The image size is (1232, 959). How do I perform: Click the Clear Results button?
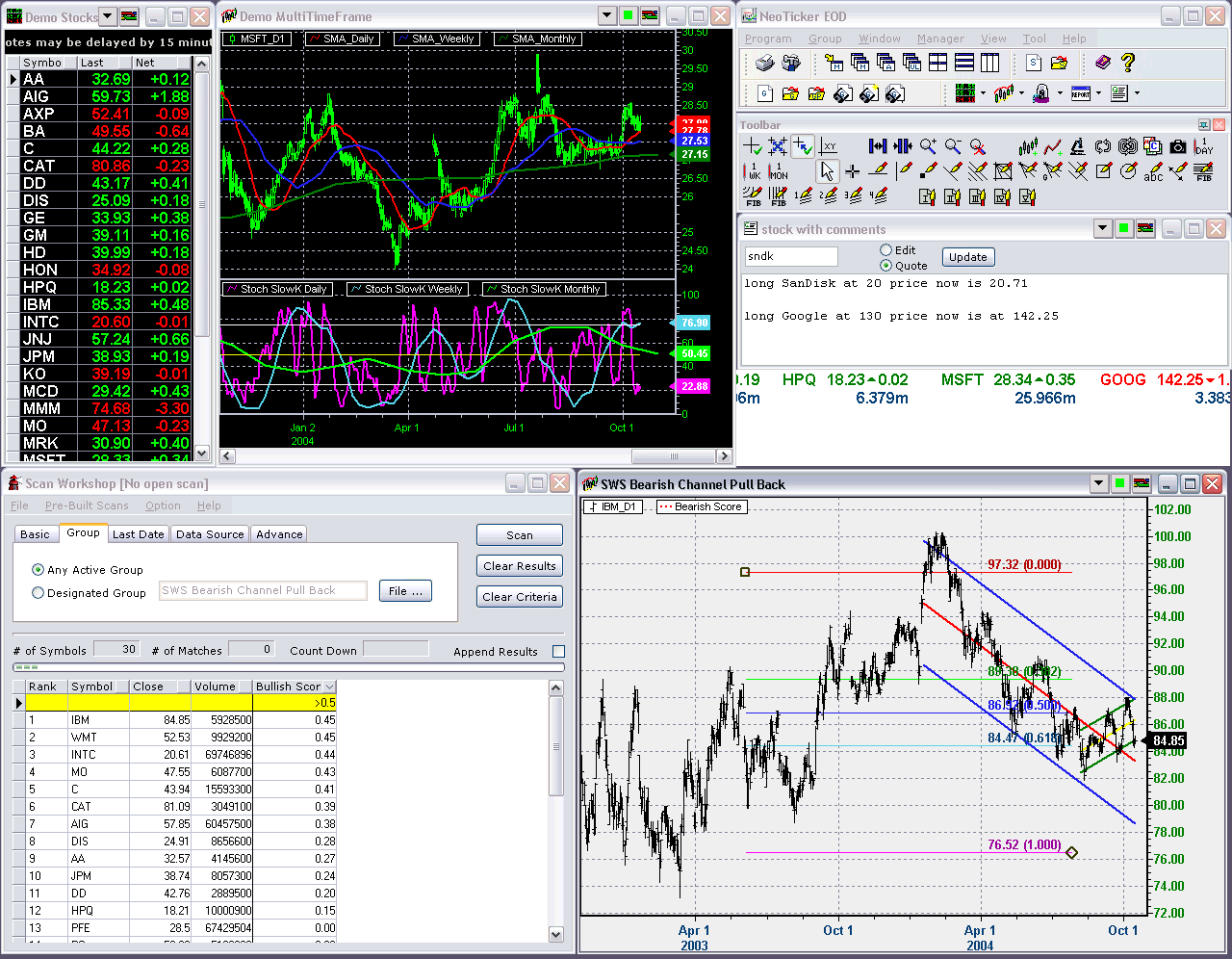(520, 566)
